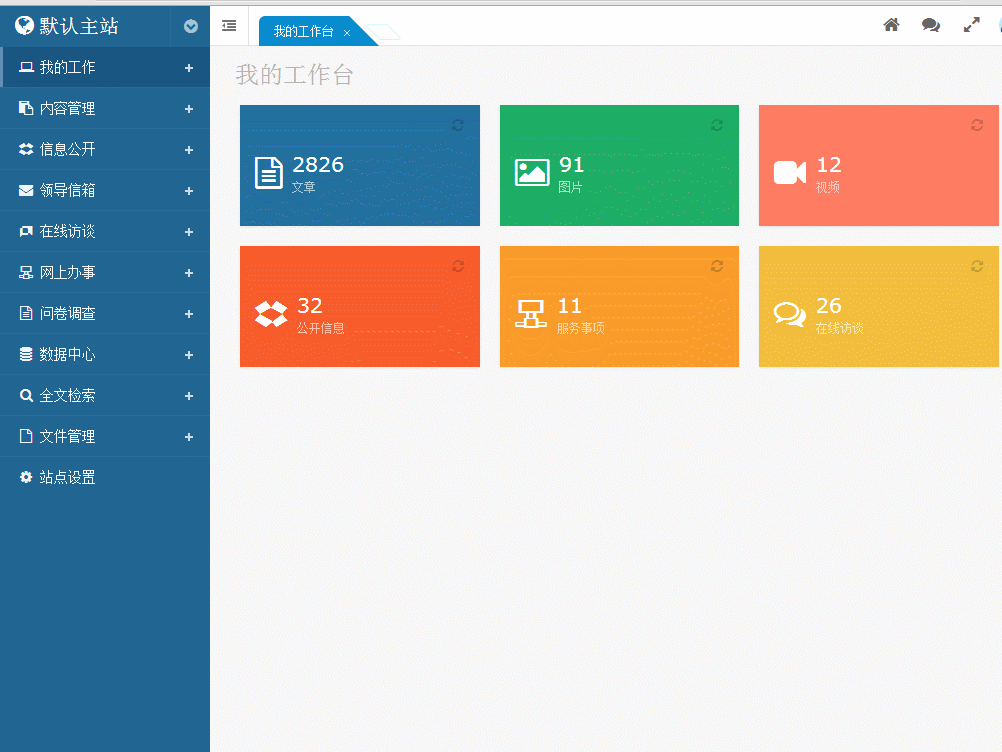This screenshot has height=752, width=1002.
Task: Select the 我的工作台 tab
Action: tap(303, 32)
